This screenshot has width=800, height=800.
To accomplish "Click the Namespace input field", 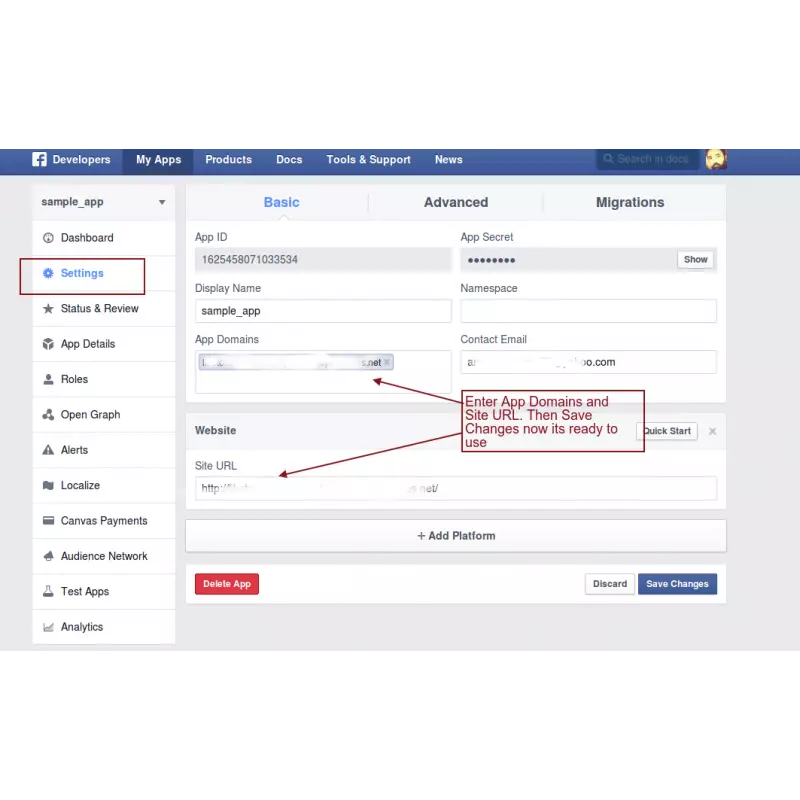I will [x=588, y=311].
